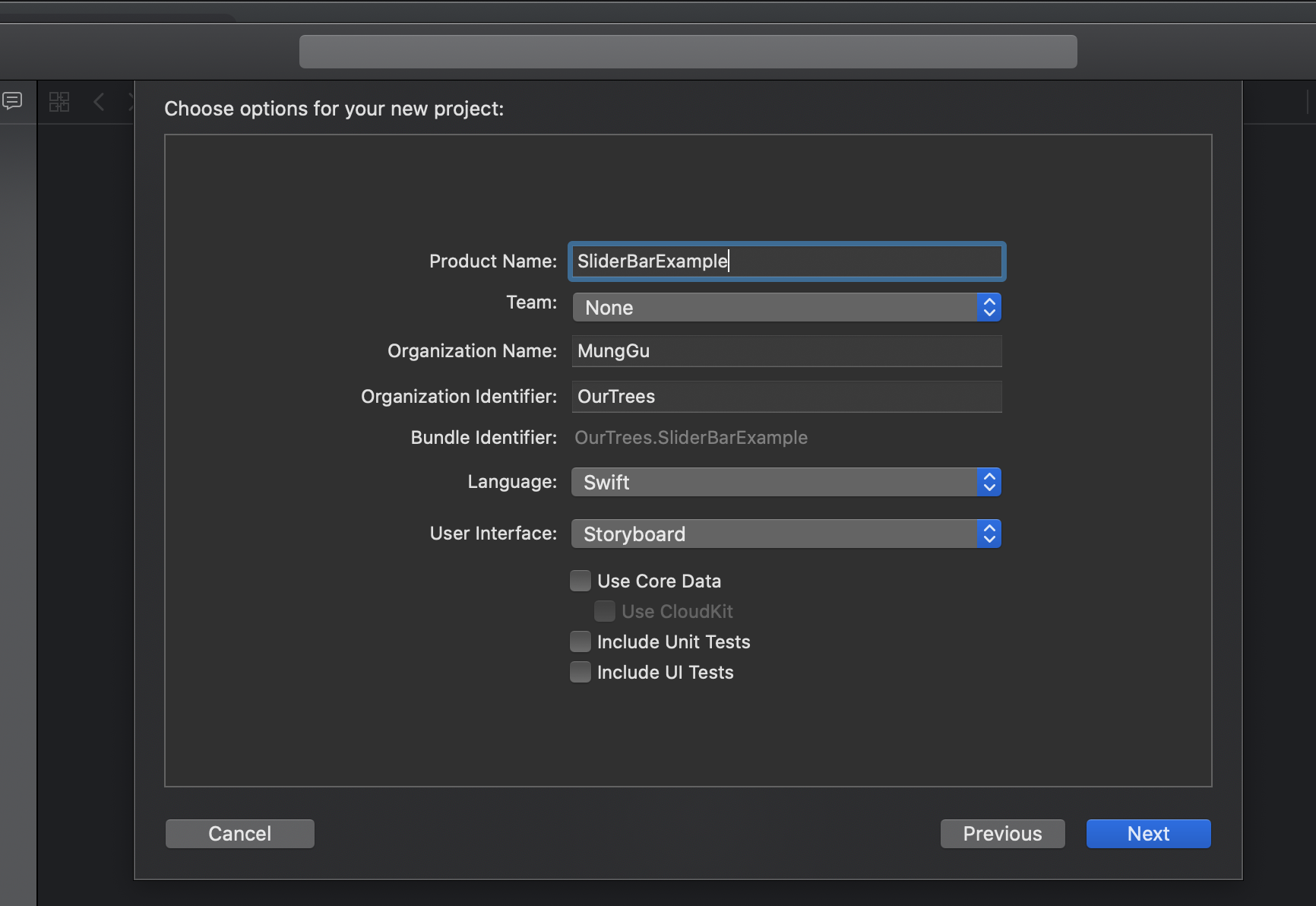Go forward with the right chevron
Screen dimensions: 1316x906
point(131,102)
